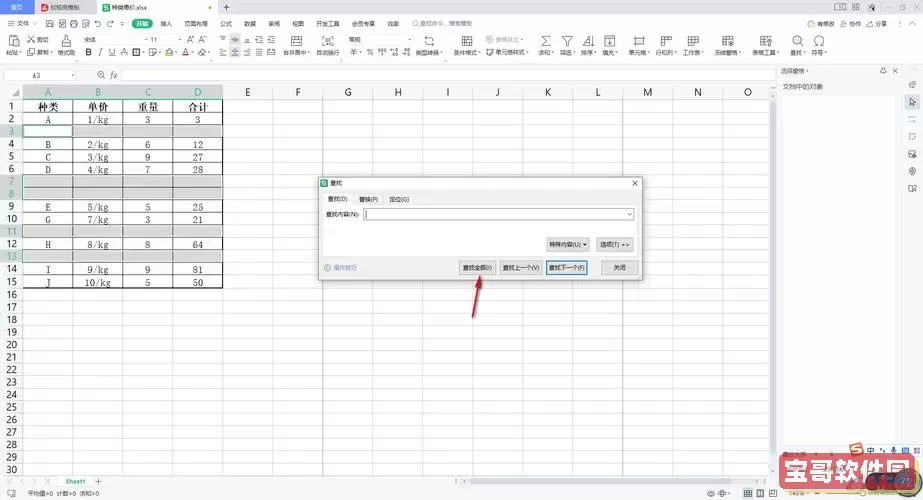Switch to the Page Layout ribbon tab
The width and height of the screenshot is (923, 500).
pyautogui.click(x=195, y=24)
